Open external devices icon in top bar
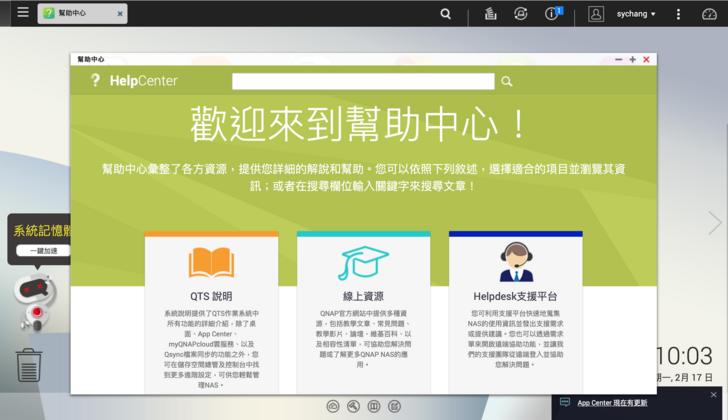 (520, 14)
